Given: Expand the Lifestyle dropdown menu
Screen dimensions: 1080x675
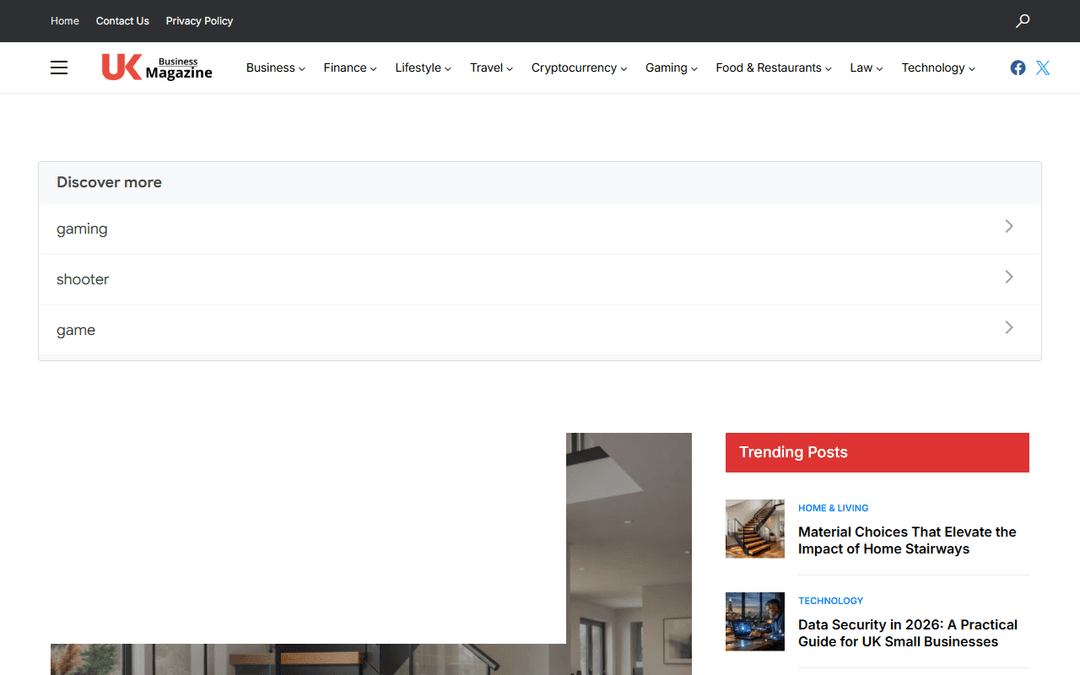Looking at the screenshot, I should click(423, 68).
